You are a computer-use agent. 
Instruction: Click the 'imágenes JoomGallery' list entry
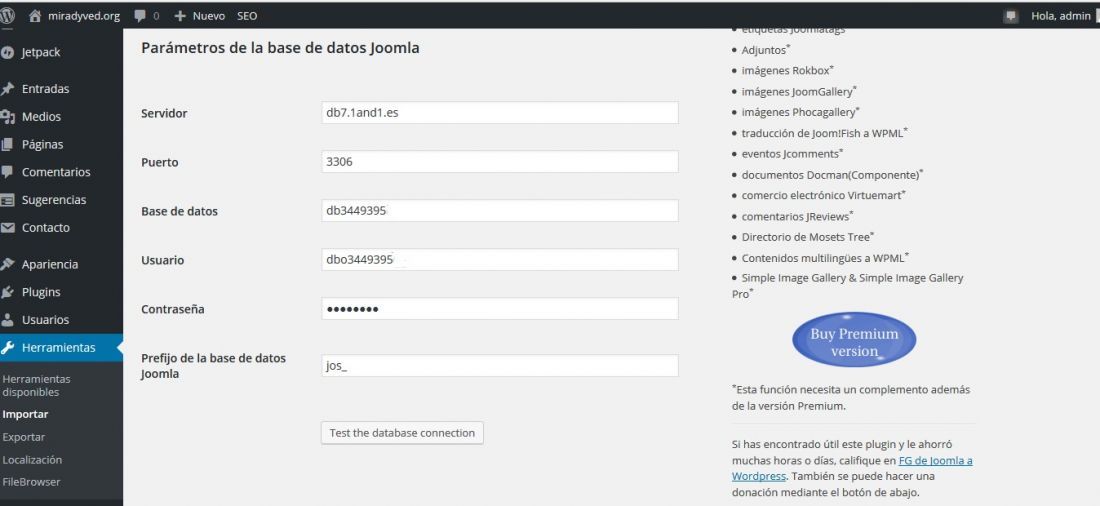tap(799, 91)
